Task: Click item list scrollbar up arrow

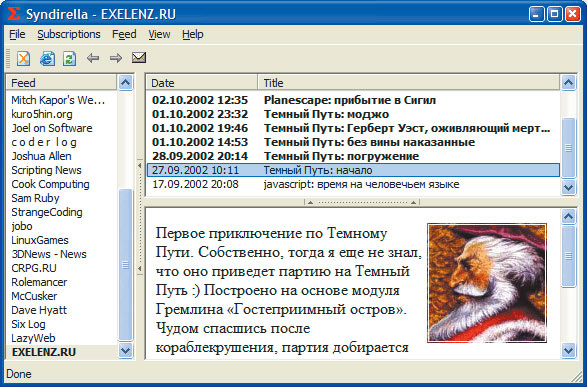Action: tap(568, 83)
